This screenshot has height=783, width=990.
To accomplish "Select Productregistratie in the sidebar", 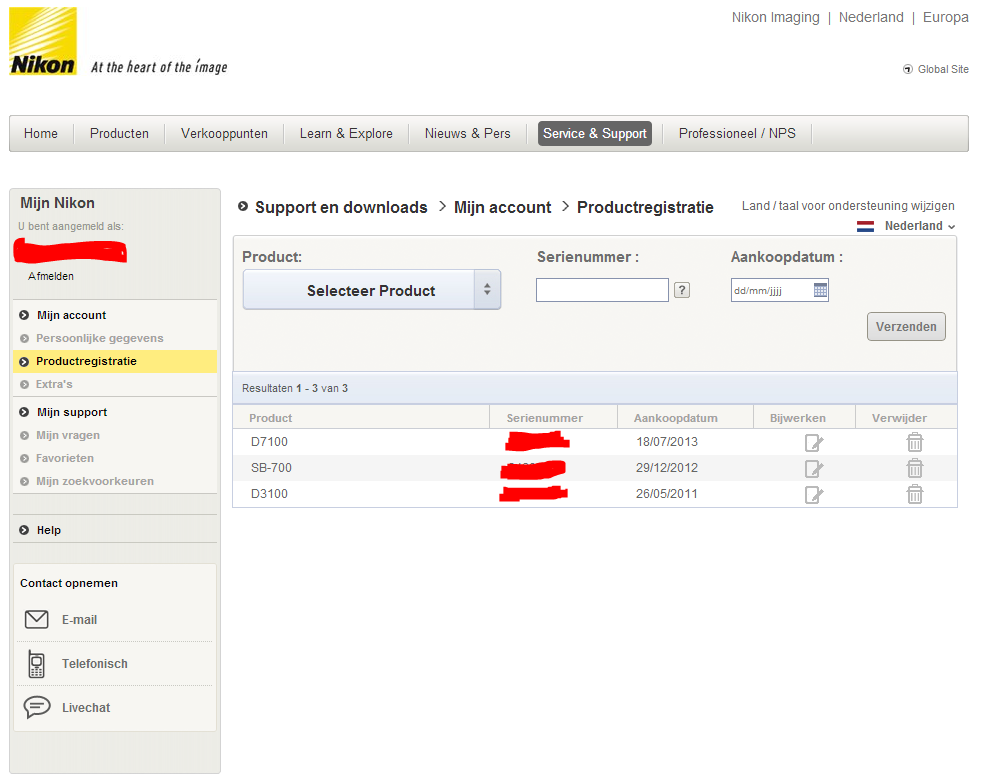I will click(115, 361).
